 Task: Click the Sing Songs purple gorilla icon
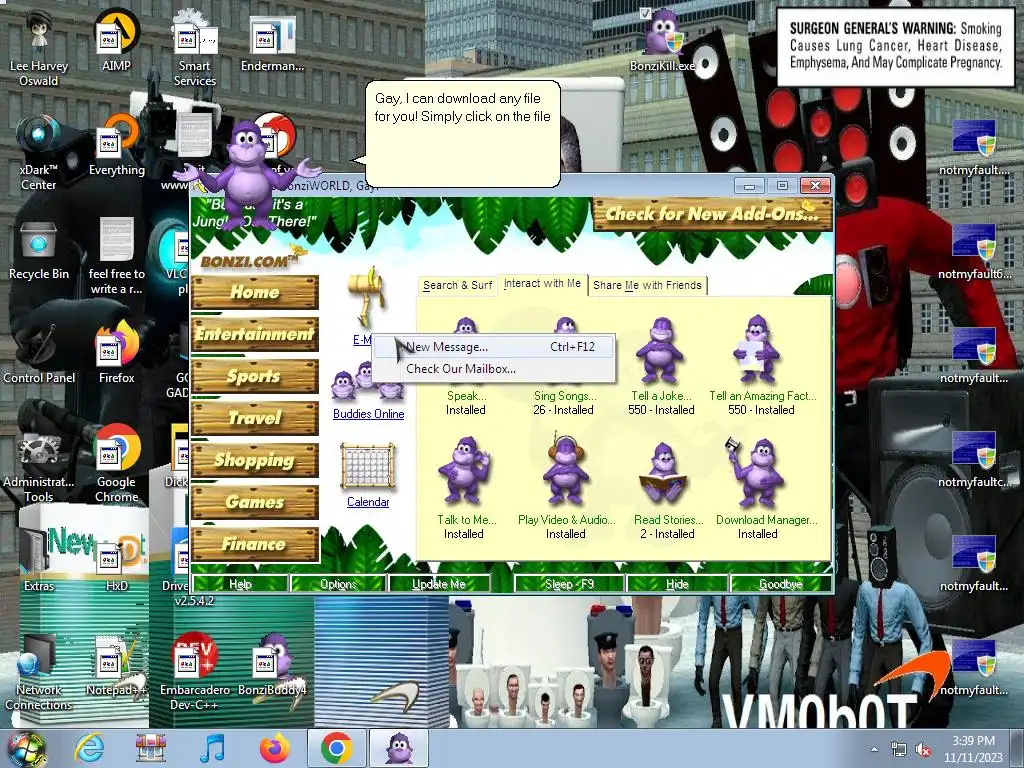566,327
